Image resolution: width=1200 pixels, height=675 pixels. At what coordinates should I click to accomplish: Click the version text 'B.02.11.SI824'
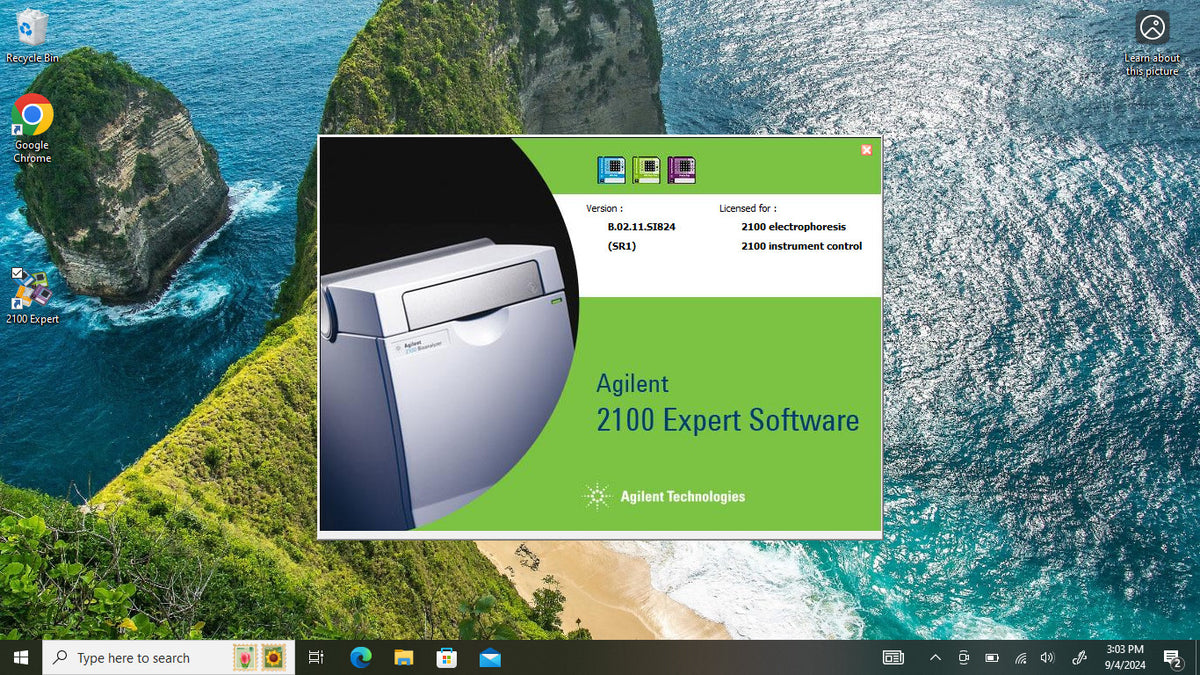641,227
